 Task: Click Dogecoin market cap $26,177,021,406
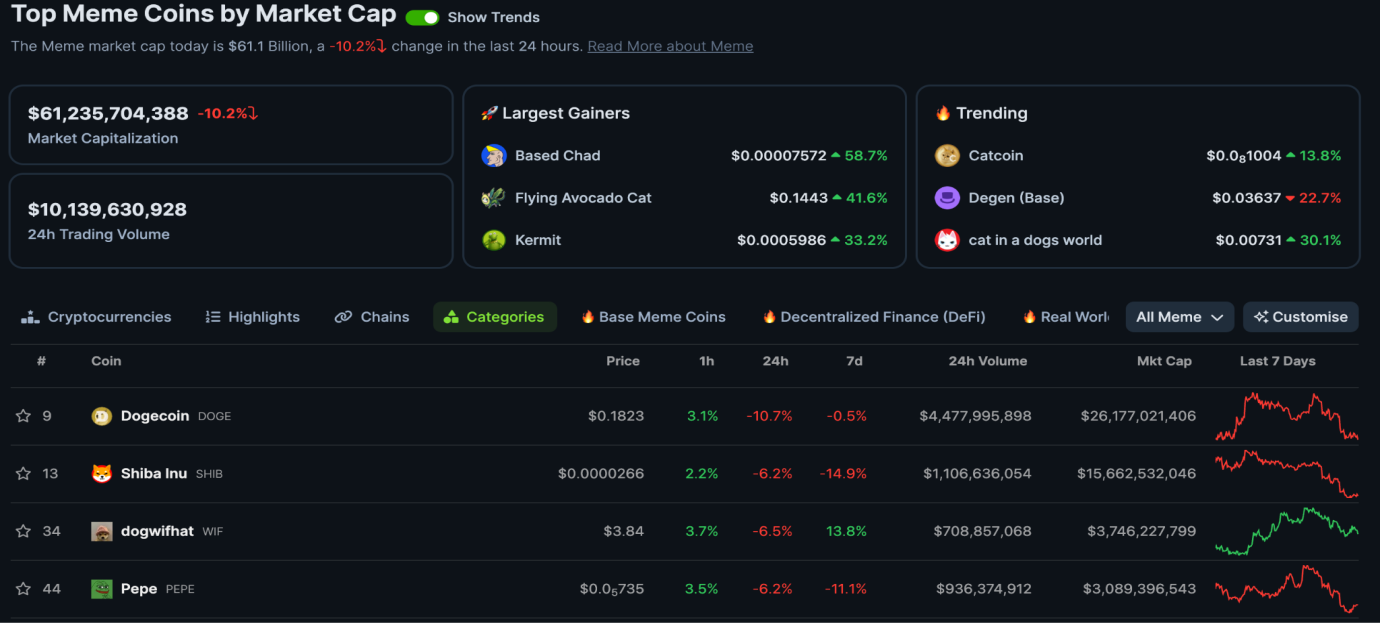[x=1138, y=416]
